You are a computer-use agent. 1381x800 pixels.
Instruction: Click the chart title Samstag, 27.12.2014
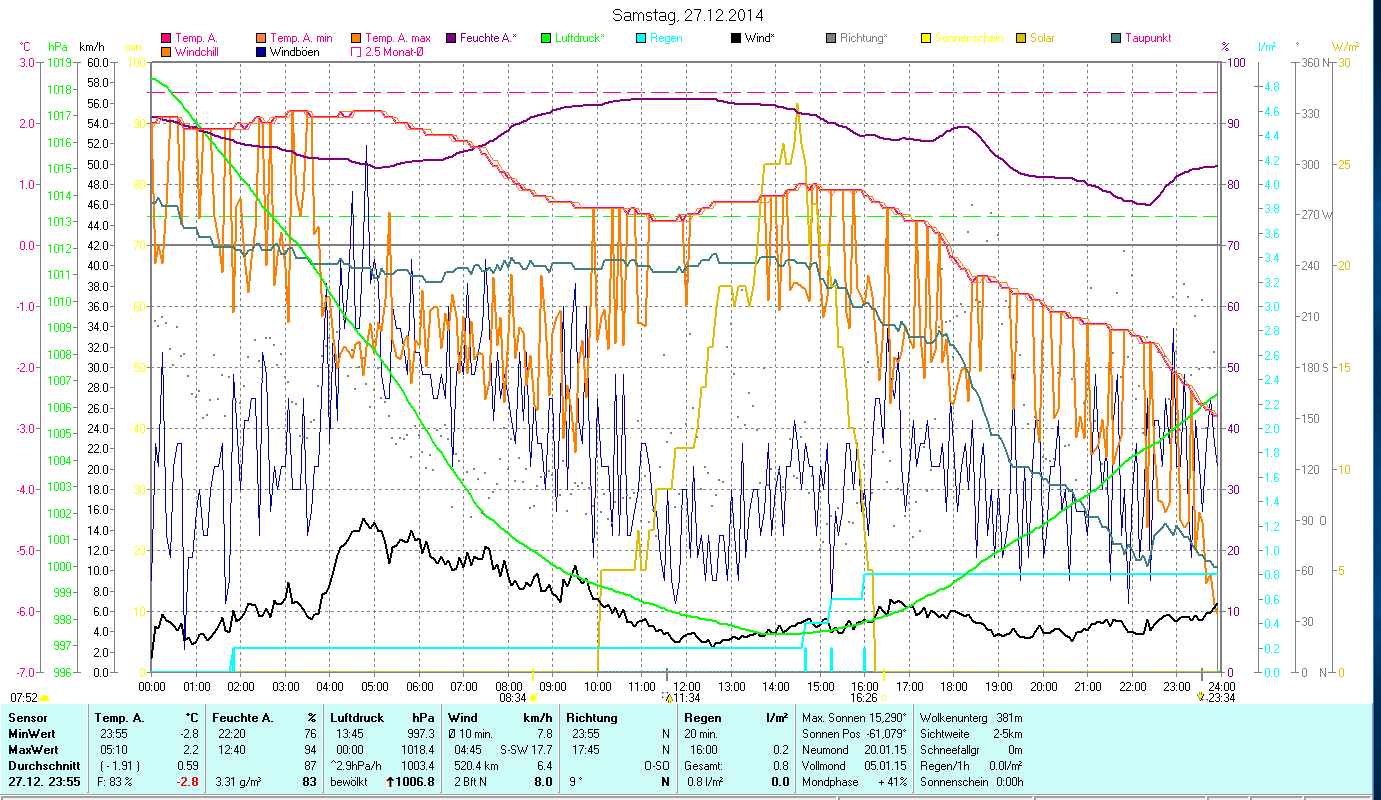pos(690,16)
